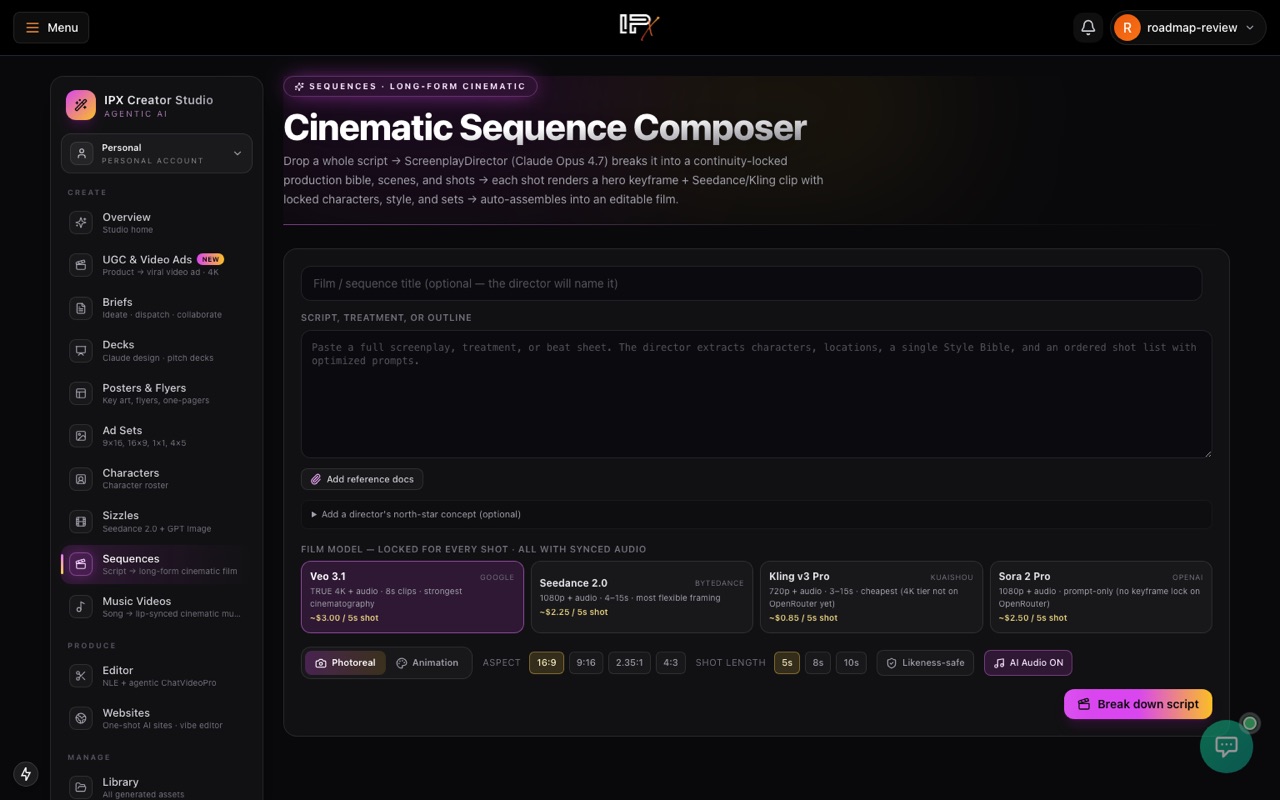Click the Editor scissors icon
The width and height of the screenshot is (1280, 800).
pos(81,676)
